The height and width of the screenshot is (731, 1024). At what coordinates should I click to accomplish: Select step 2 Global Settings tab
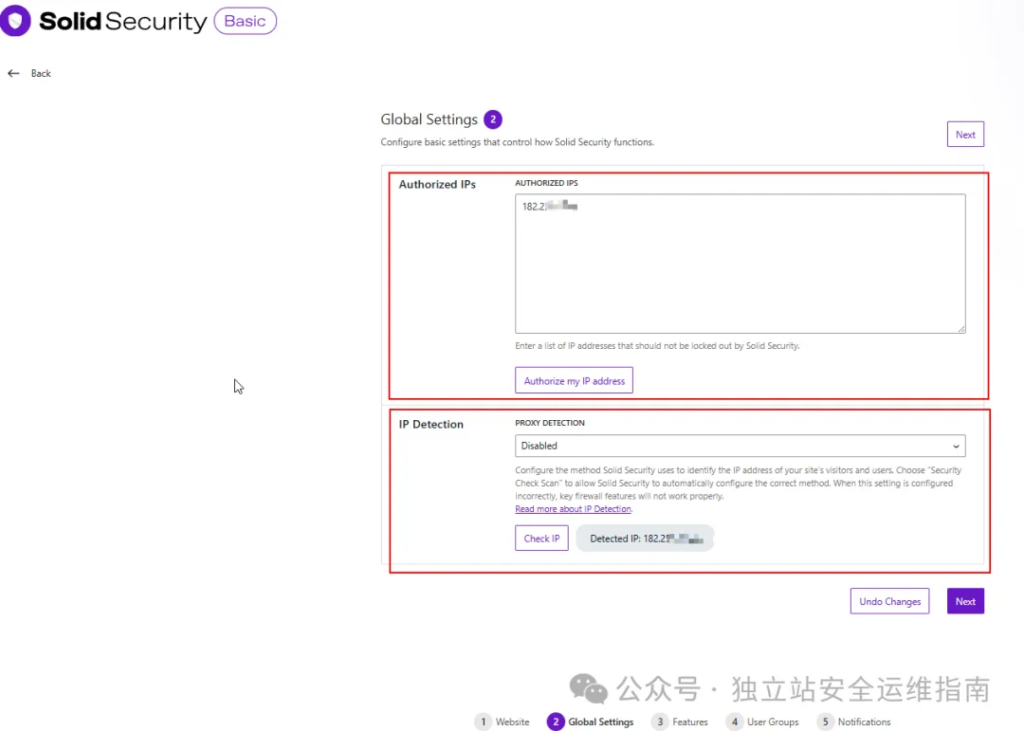point(590,721)
